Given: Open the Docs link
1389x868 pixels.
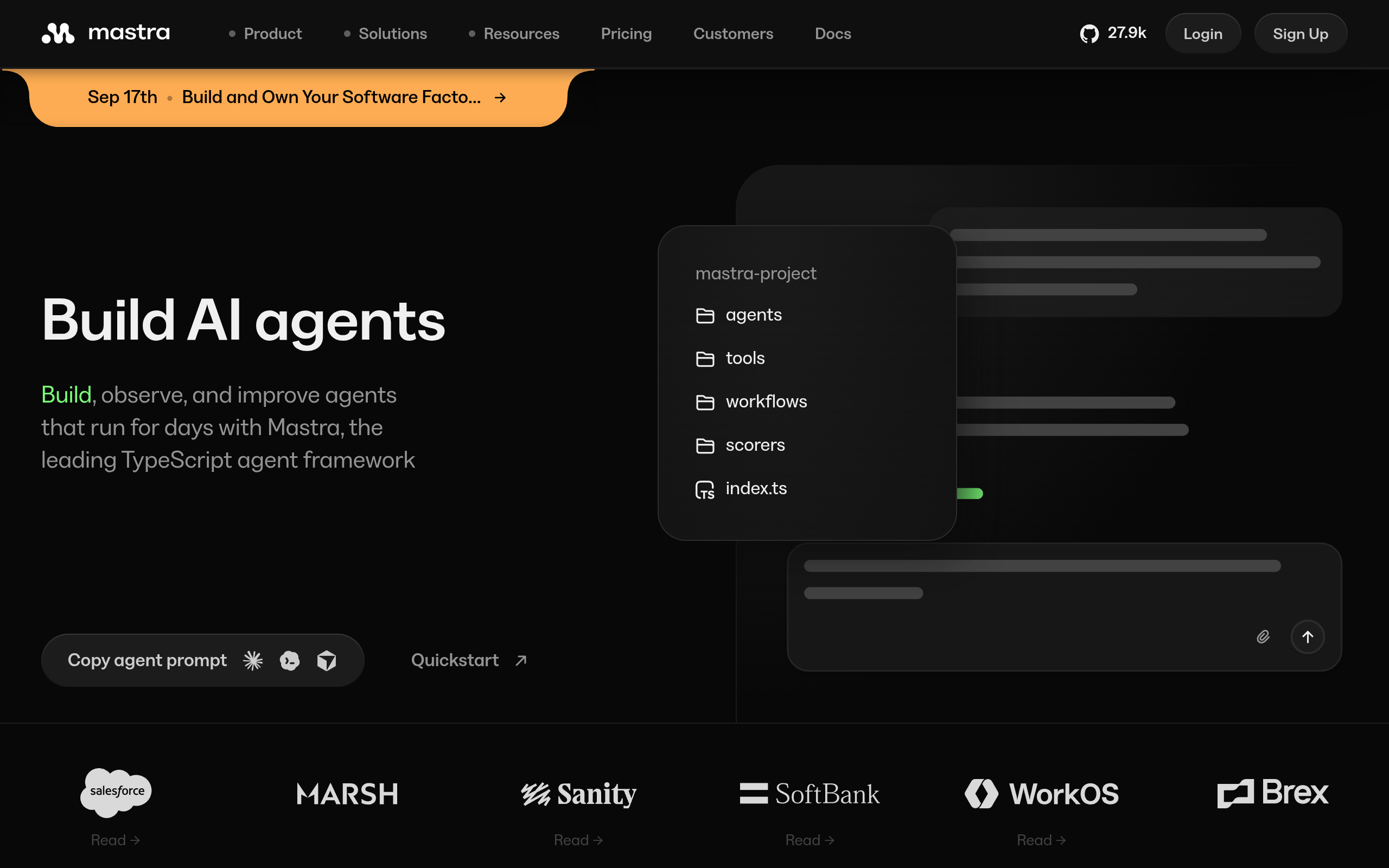Looking at the screenshot, I should pyautogui.click(x=833, y=34).
